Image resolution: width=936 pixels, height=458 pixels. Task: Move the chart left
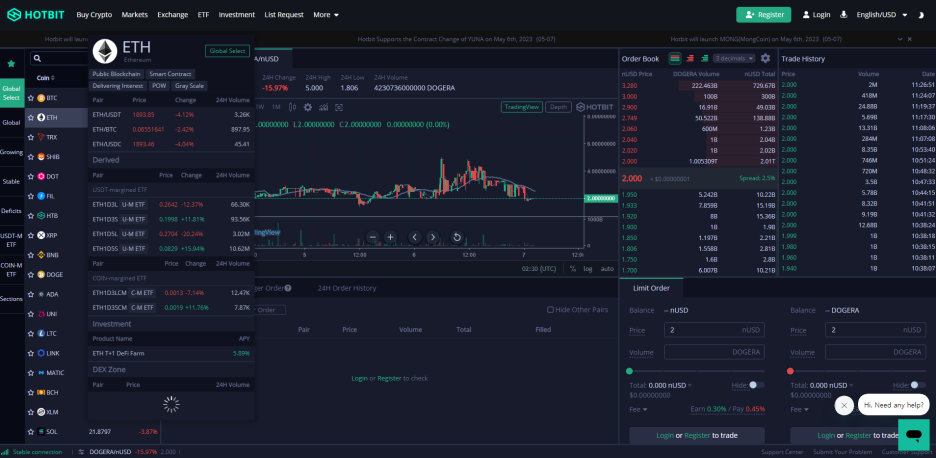[x=415, y=237]
